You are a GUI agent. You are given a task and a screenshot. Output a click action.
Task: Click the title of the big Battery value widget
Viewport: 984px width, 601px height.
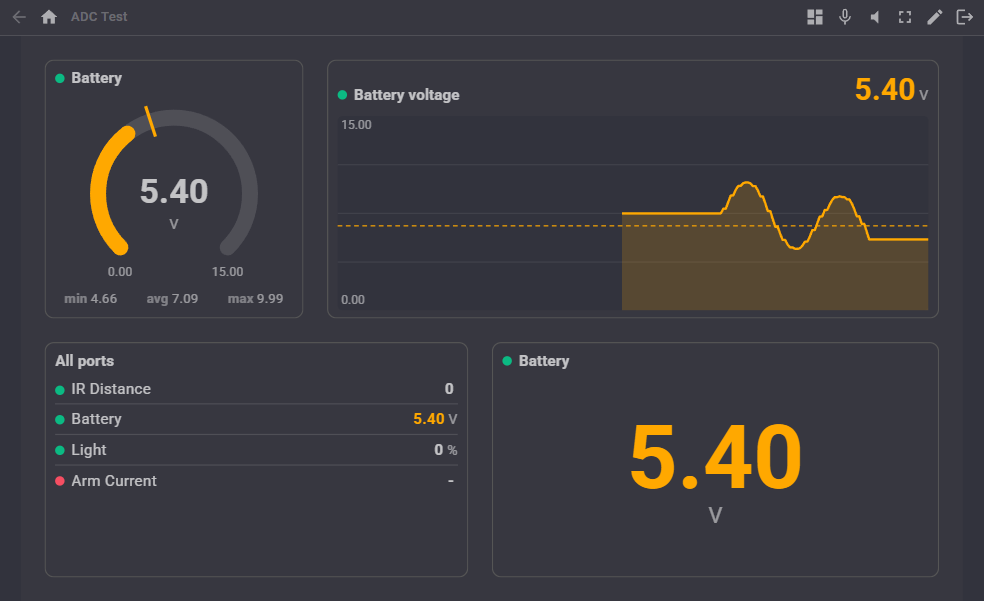[x=543, y=361]
